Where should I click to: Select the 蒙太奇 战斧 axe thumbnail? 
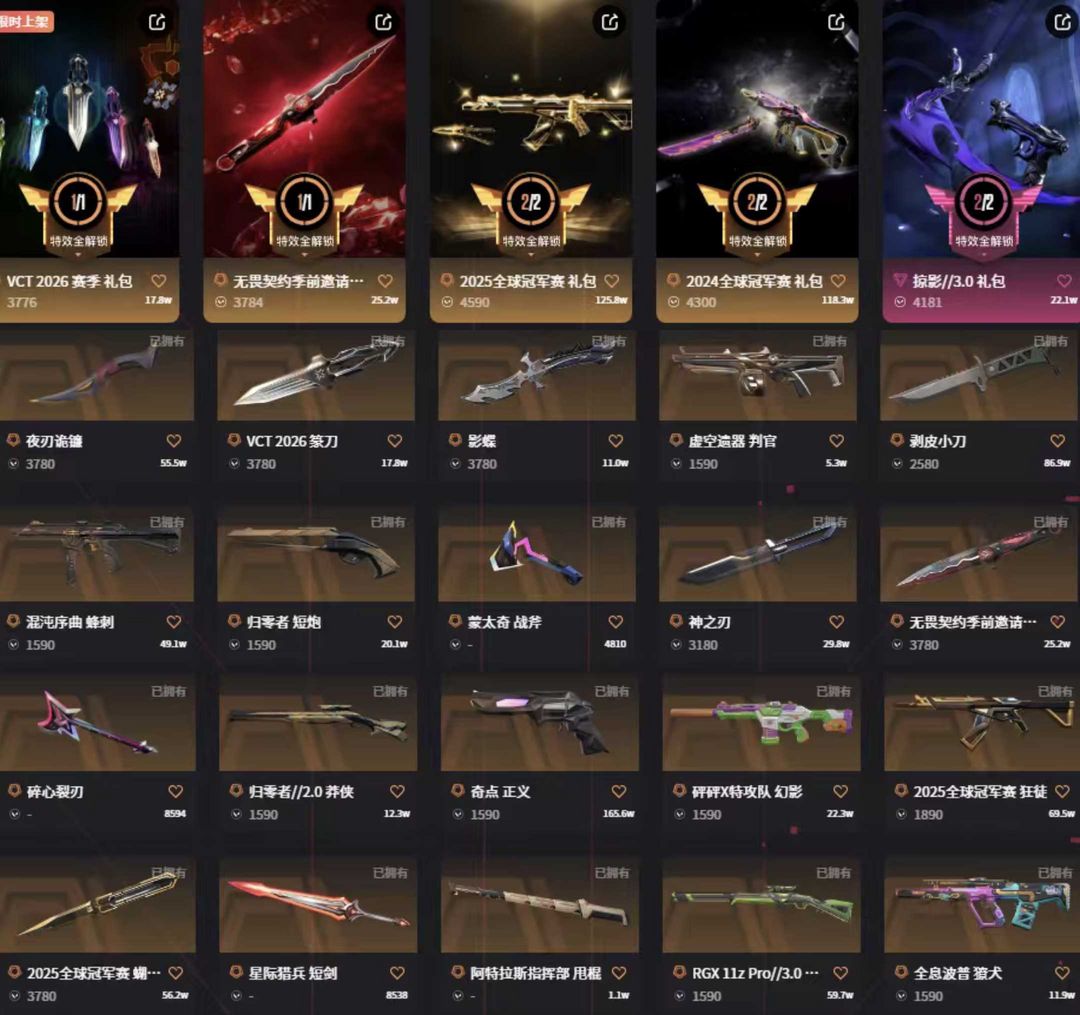(537, 554)
